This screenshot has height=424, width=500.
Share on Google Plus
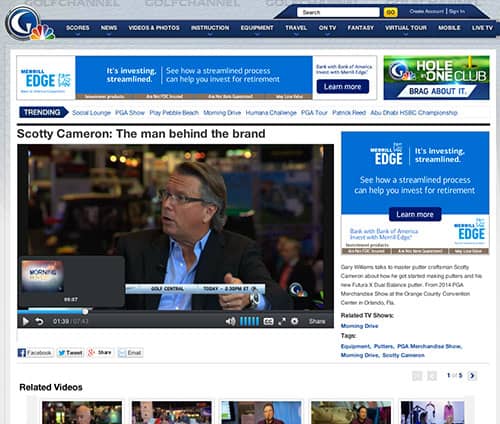tap(100, 352)
